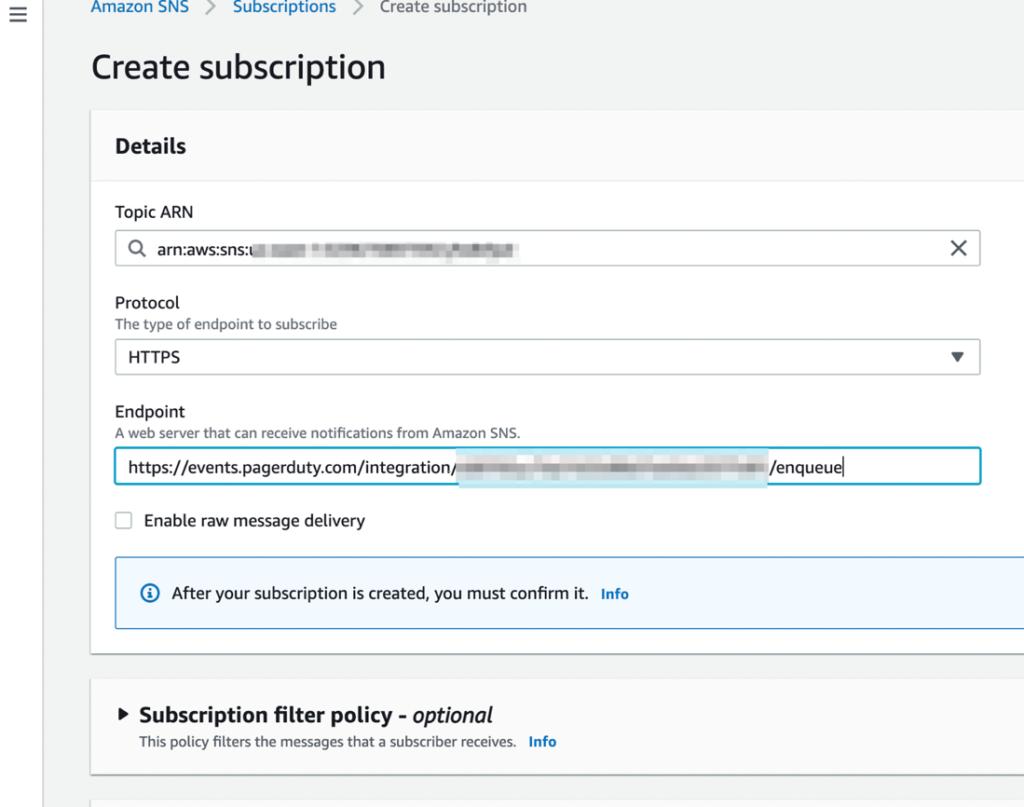Image resolution: width=1024 pixels, height=807 pixels.
Task: Enable raw message delivery
Action: click(123, 520)
